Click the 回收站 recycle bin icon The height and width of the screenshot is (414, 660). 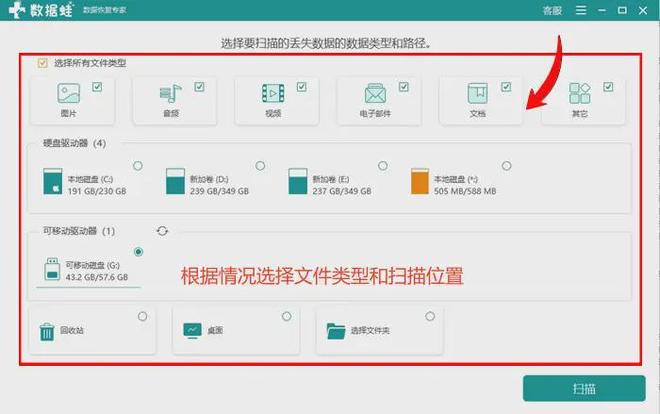point(47,332)
